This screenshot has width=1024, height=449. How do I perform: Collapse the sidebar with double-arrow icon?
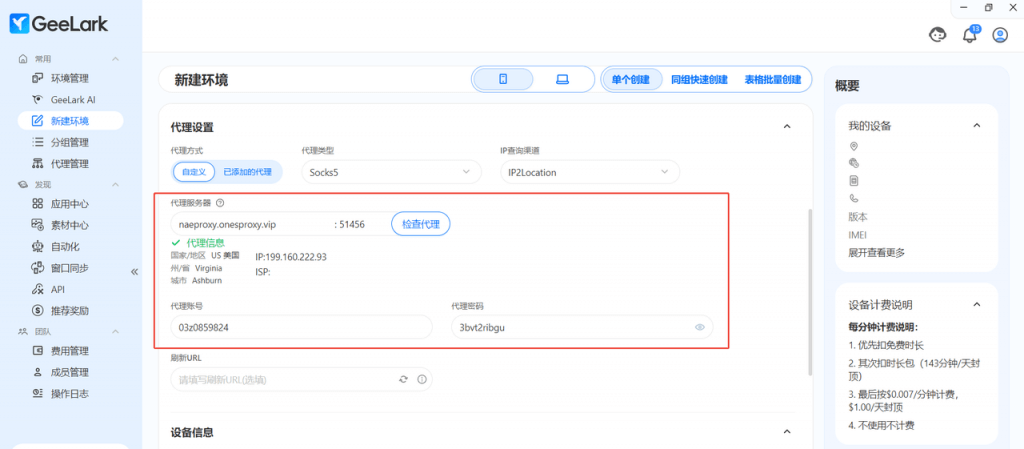point(135,272)
